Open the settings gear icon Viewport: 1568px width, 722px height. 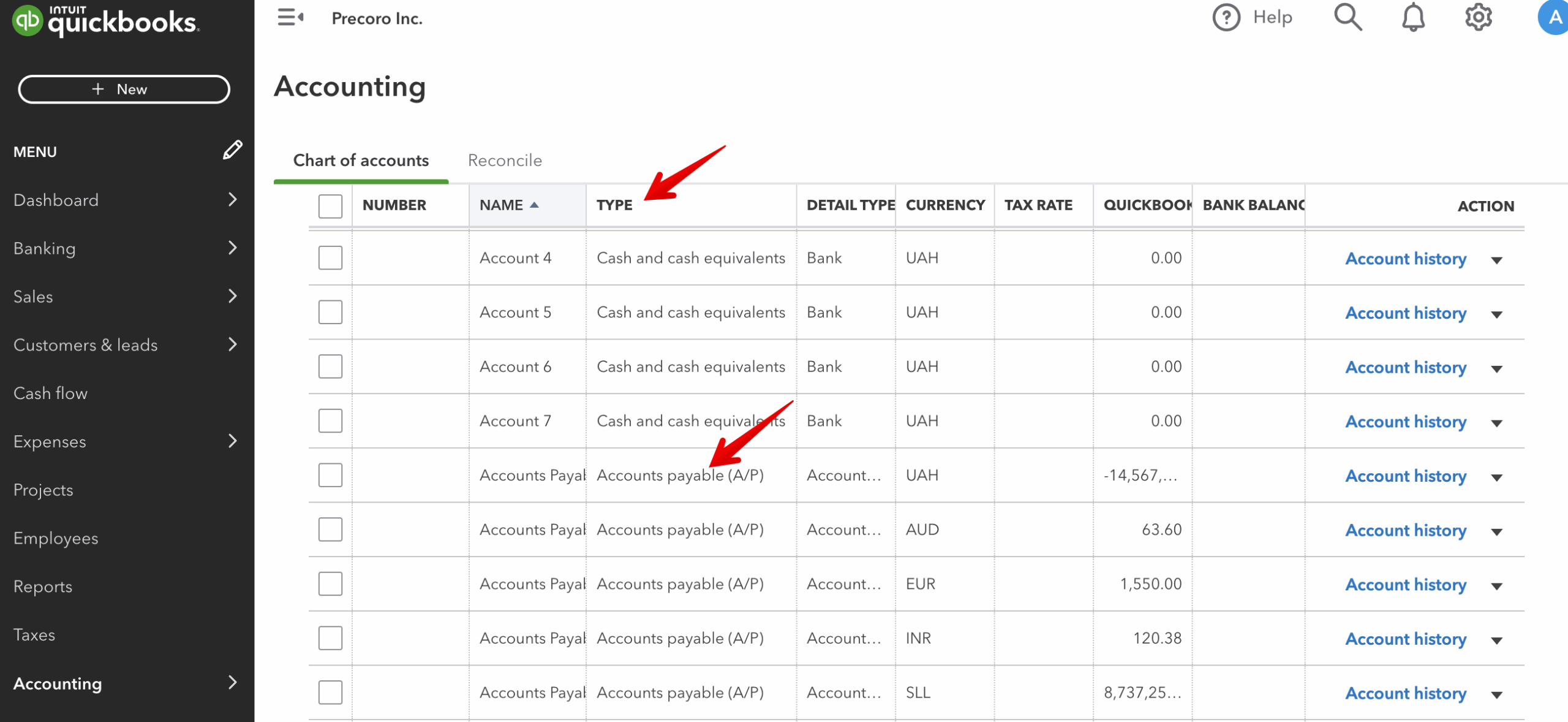pyautogui.click(x=1478, y=17)
